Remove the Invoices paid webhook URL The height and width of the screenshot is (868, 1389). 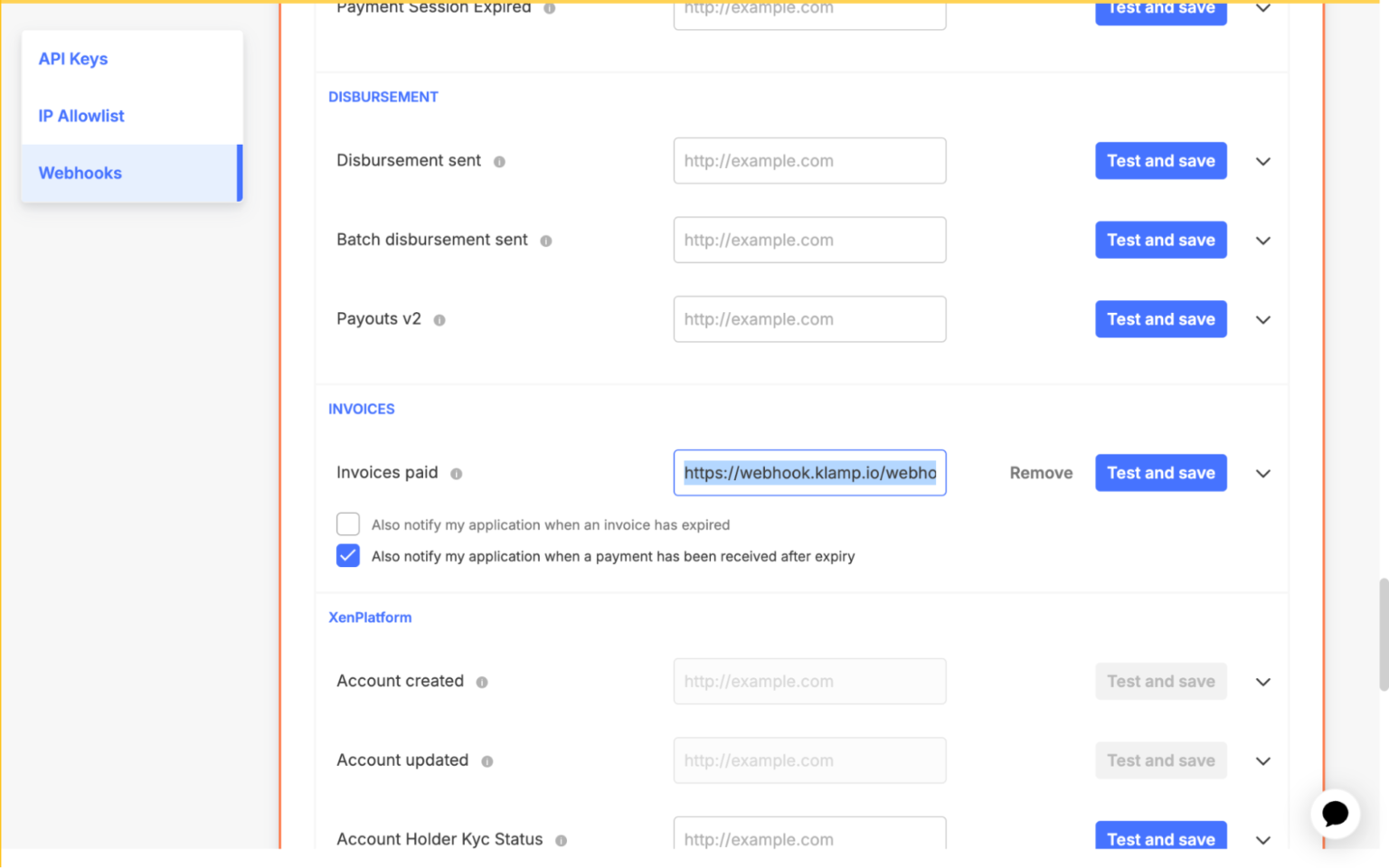[x=1041, y=473]
